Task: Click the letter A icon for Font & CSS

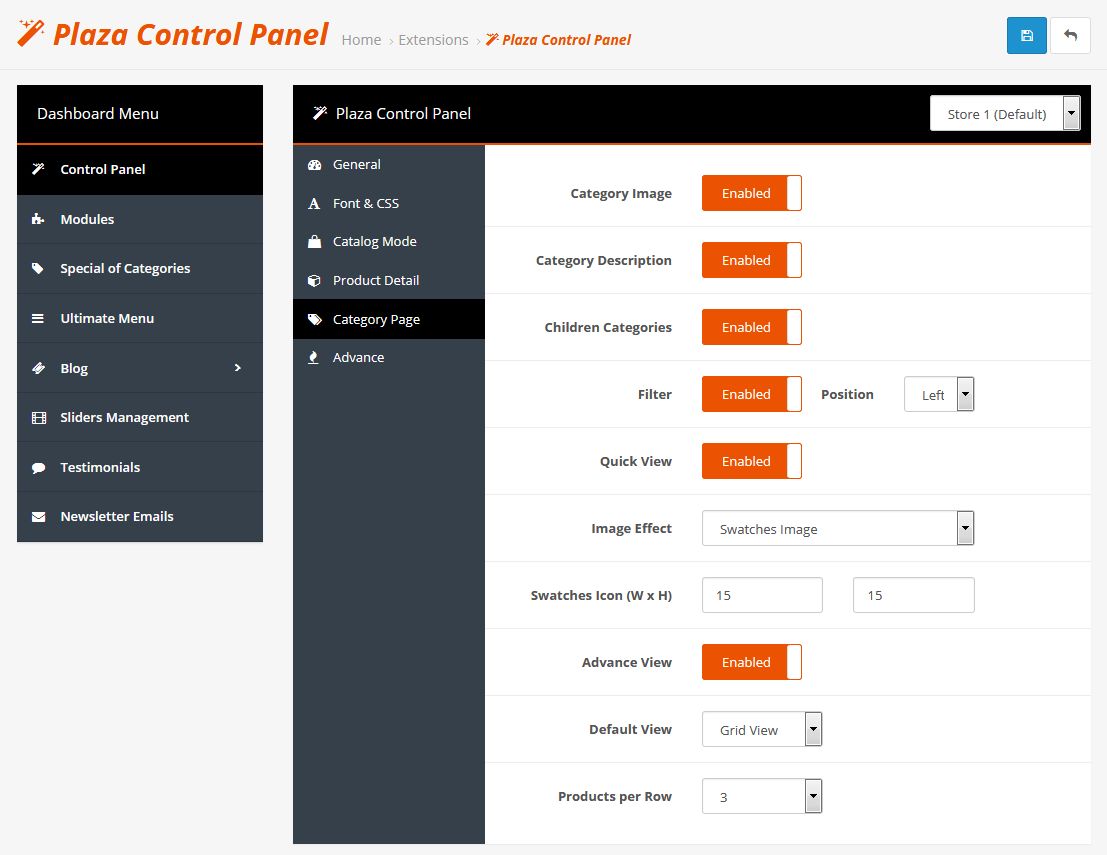Action: (314, 203)
